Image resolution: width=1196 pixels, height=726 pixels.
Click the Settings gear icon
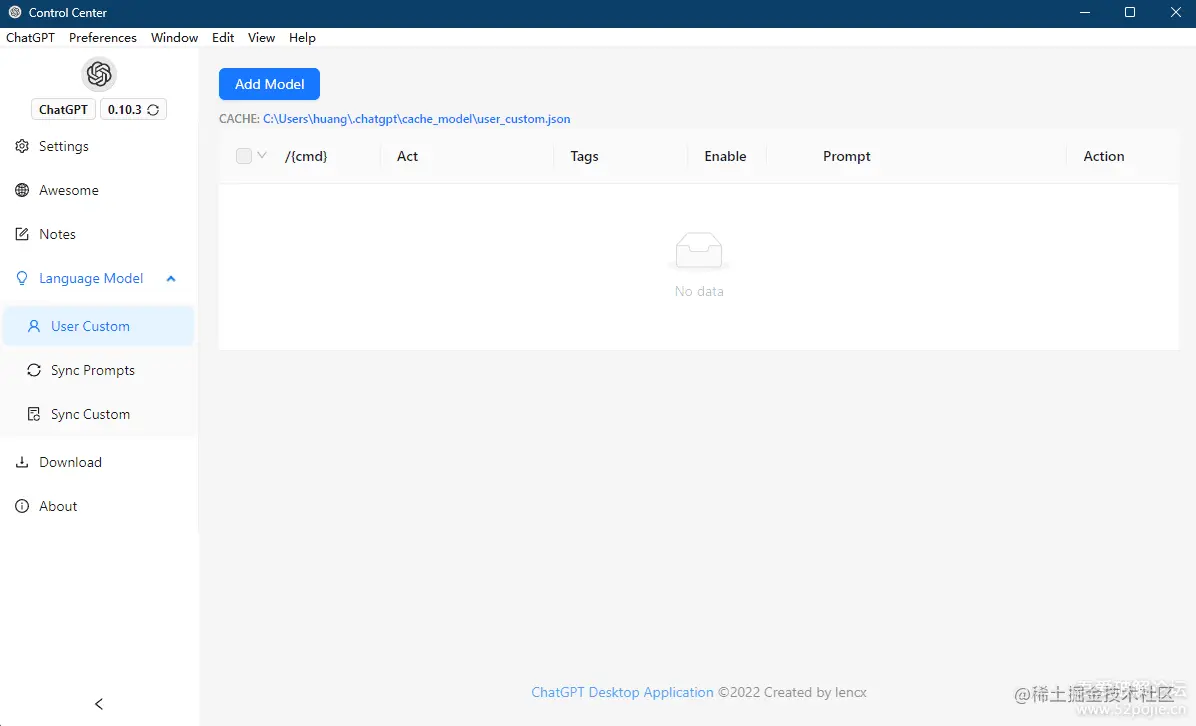[x=22, y=146]
